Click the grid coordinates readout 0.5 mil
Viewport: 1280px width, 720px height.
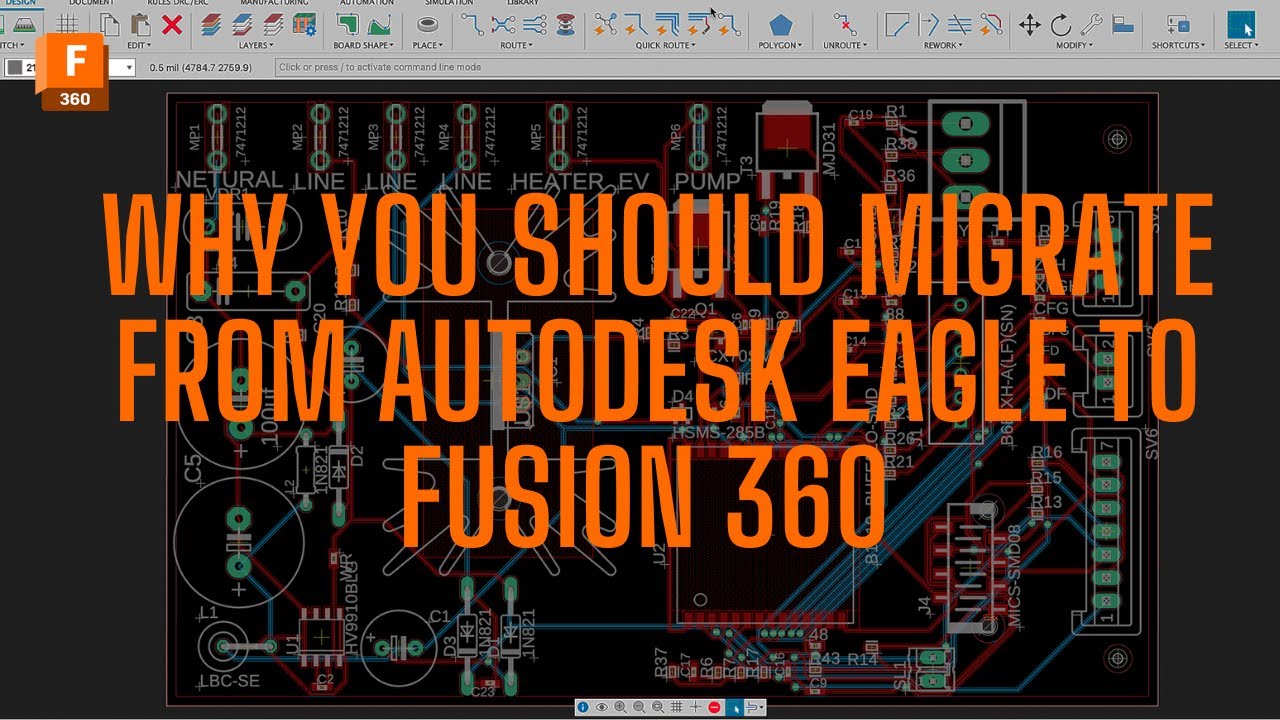point(201,68)
